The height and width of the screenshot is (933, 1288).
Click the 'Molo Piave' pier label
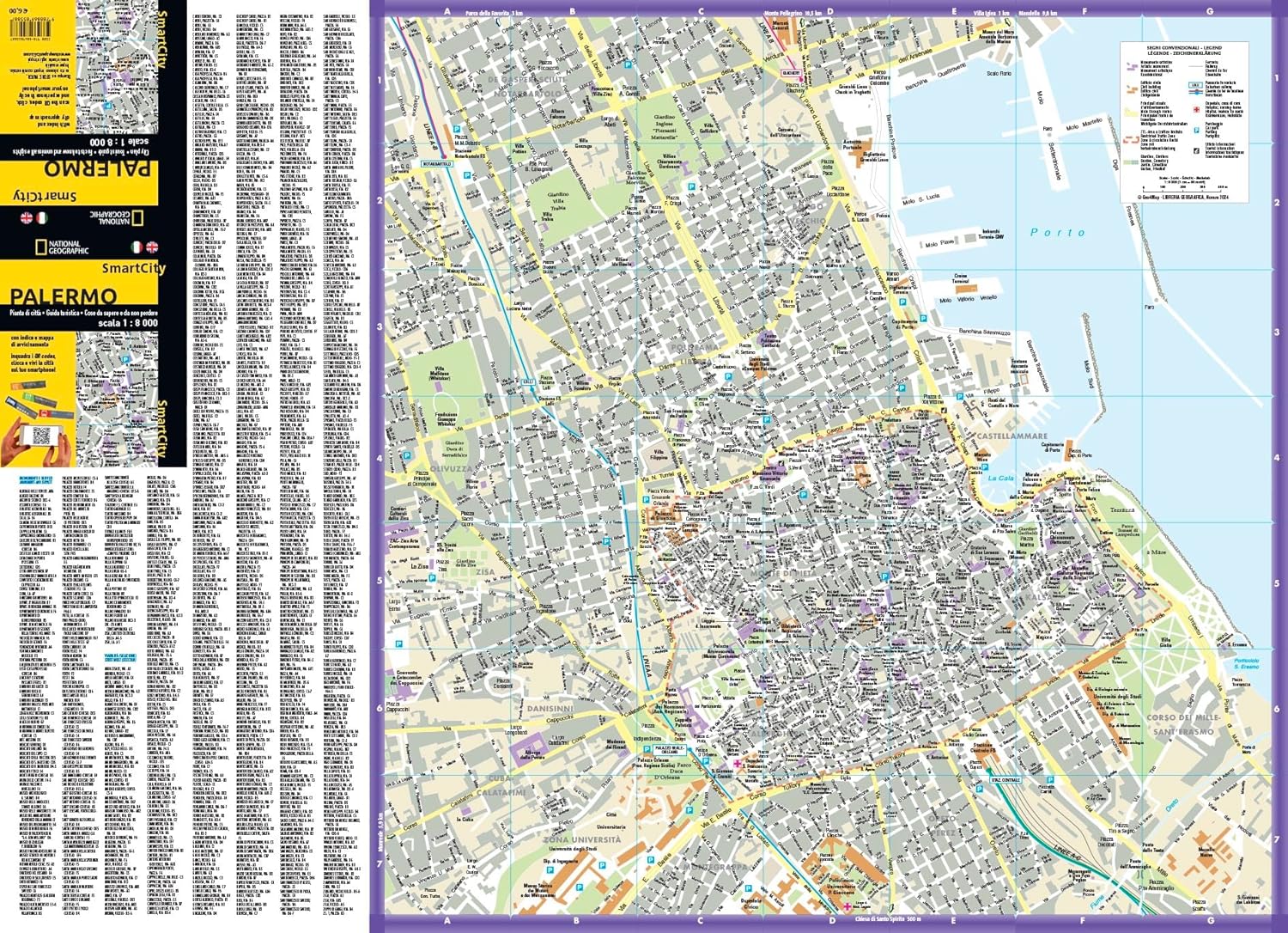point(940,244)
